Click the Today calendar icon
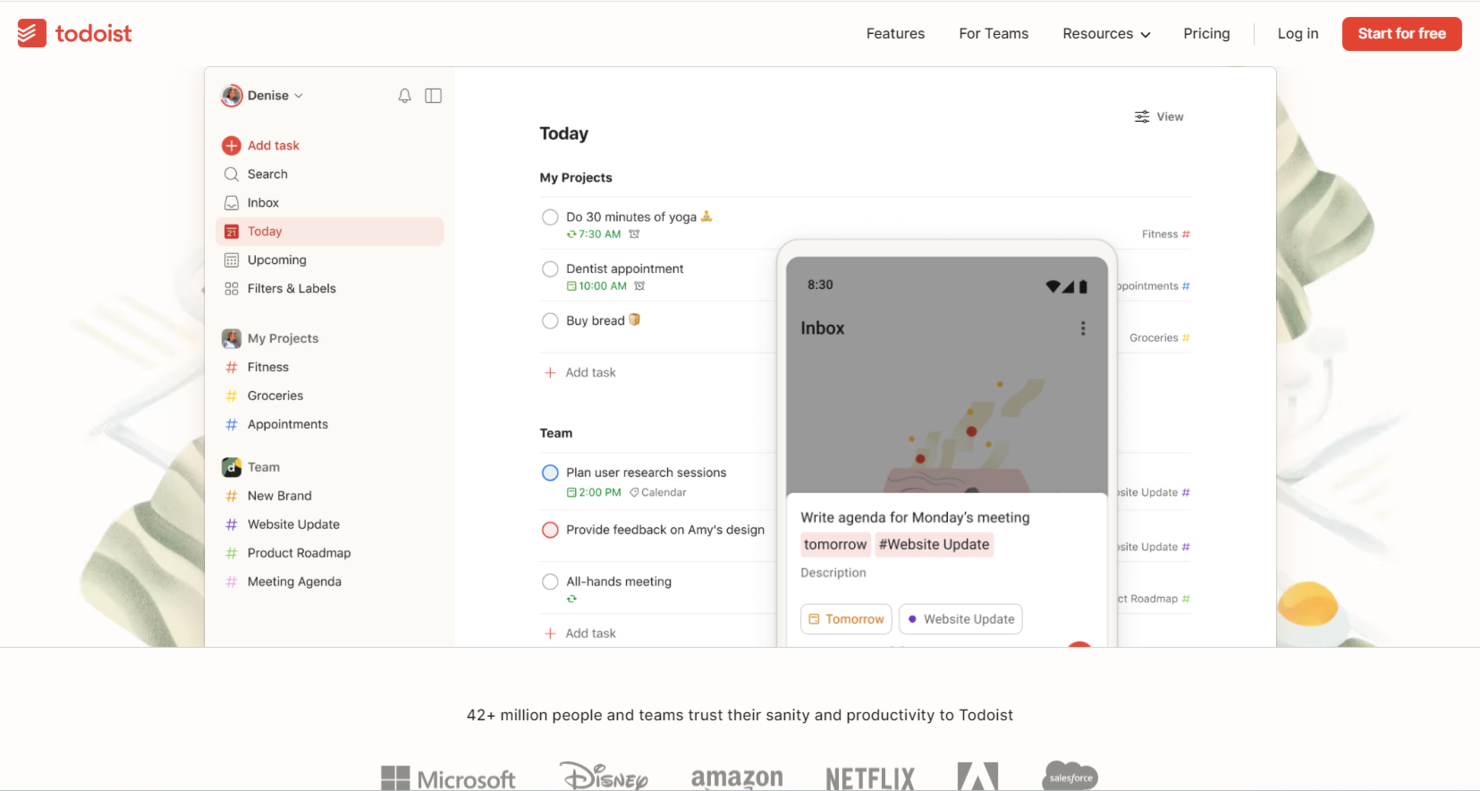The image size is (1480, 791). [231, 232]
